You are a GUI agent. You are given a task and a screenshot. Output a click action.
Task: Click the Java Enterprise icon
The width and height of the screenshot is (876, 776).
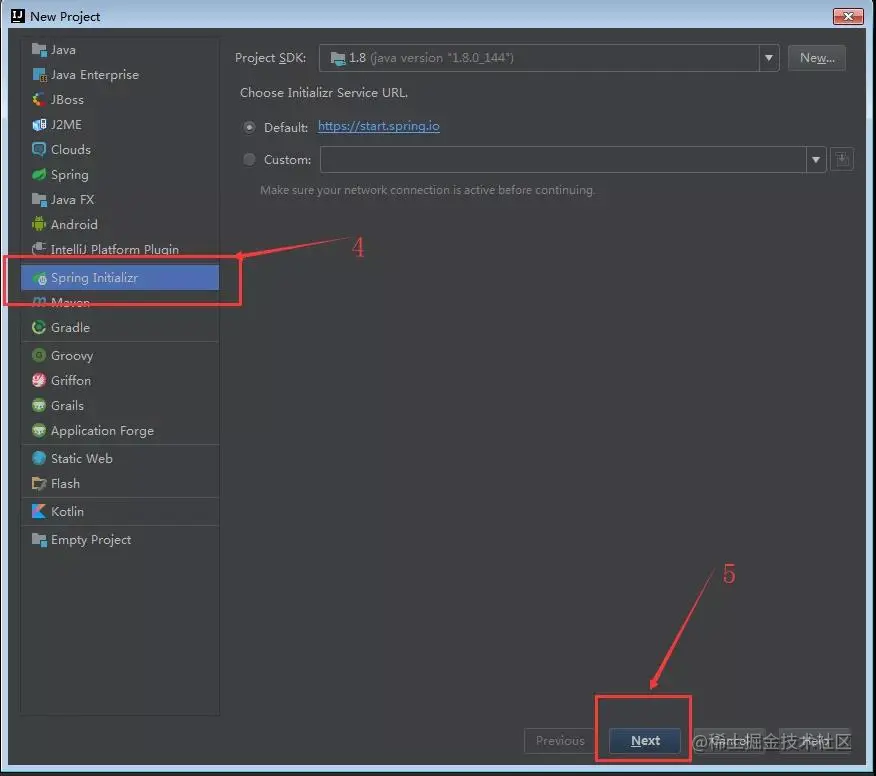(39, 75)
